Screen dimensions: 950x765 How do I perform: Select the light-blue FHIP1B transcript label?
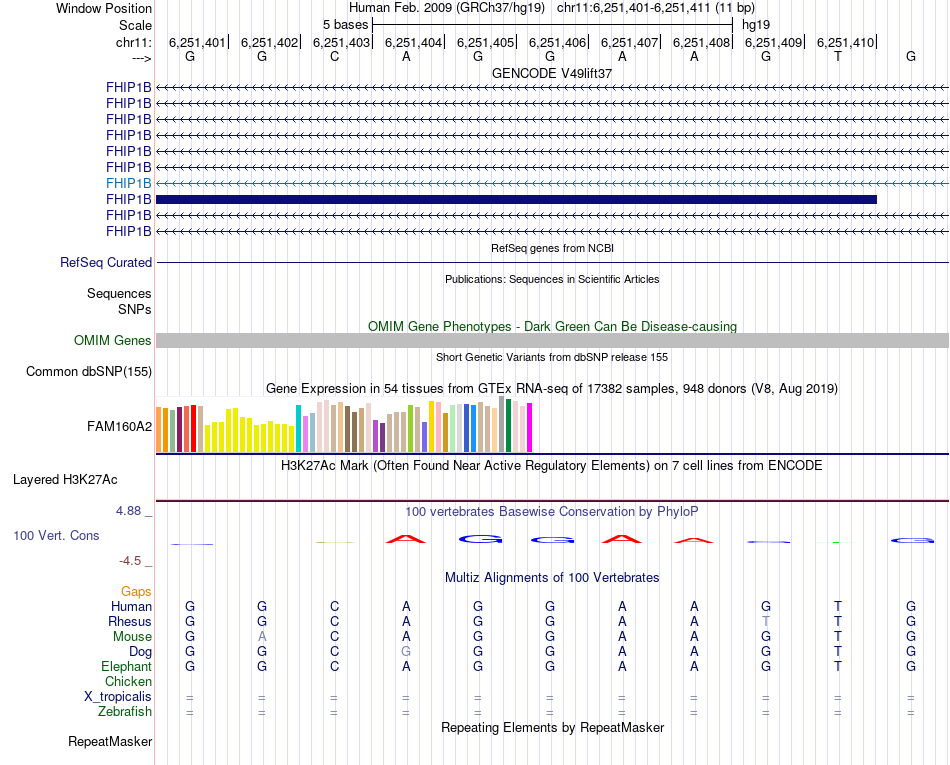pos(128,183)
